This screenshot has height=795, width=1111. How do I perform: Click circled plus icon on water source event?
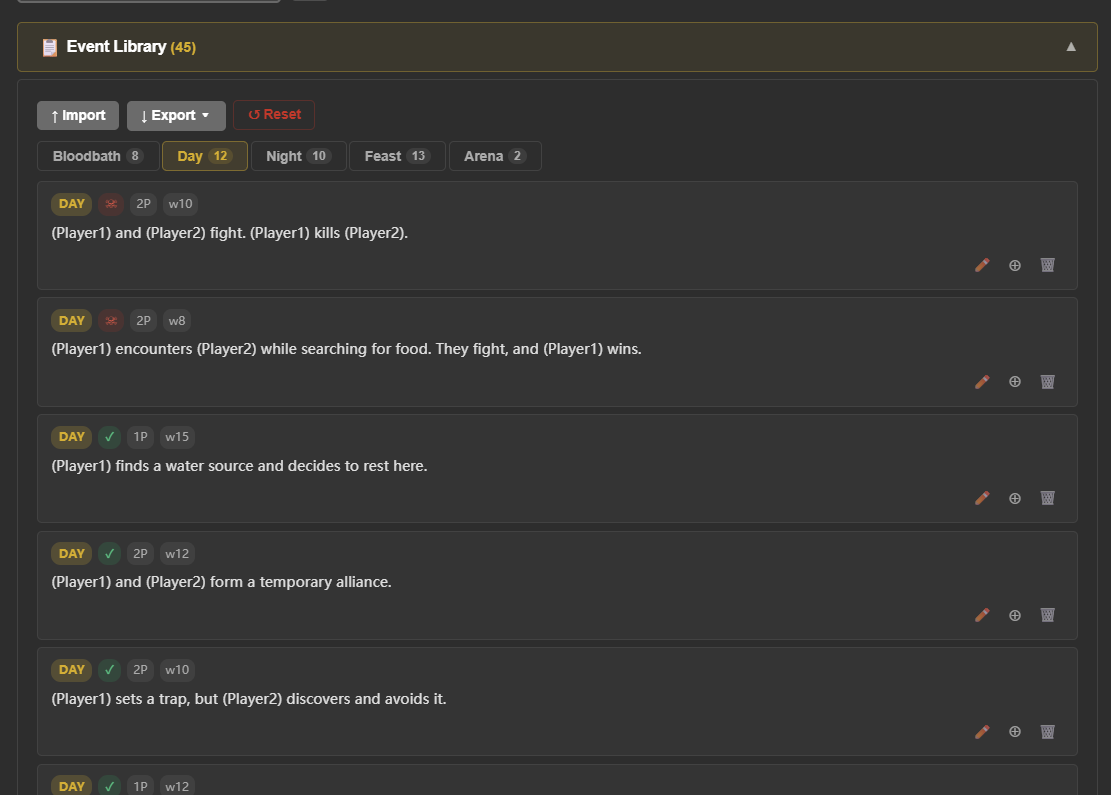point(1015,498)
